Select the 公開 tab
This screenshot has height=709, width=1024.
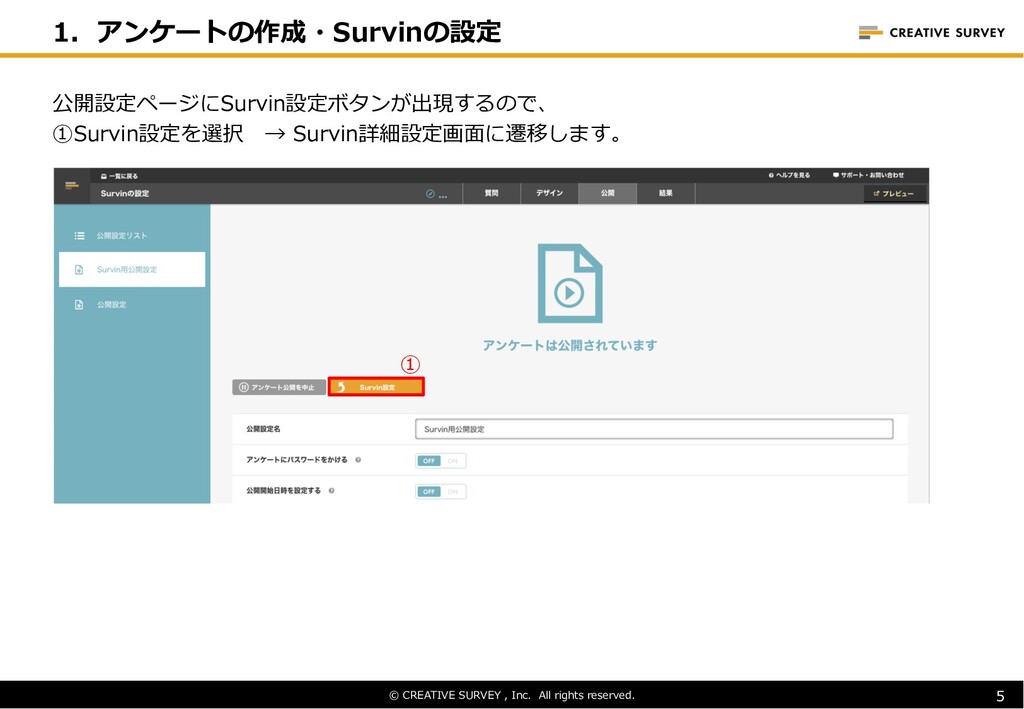pos(607,193)
